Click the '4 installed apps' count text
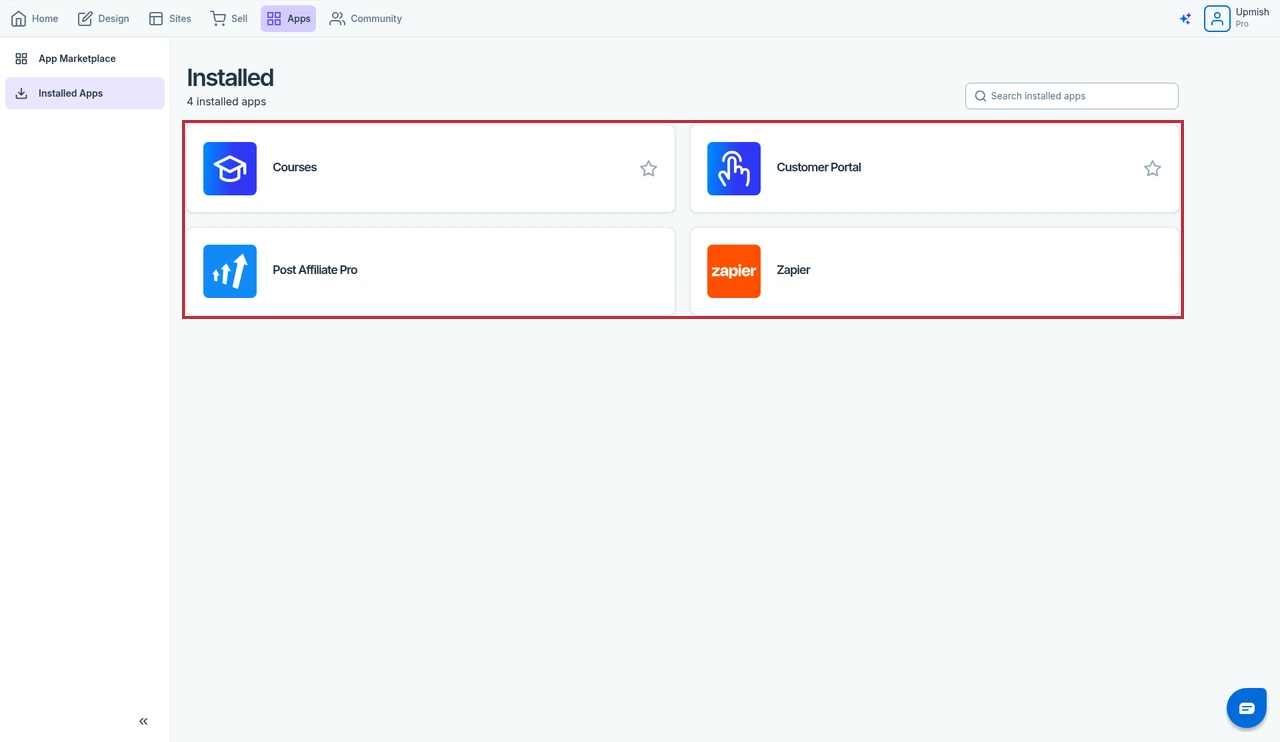Image resolution: width=1280 pixels, height=742 pixels. (227, 102)
